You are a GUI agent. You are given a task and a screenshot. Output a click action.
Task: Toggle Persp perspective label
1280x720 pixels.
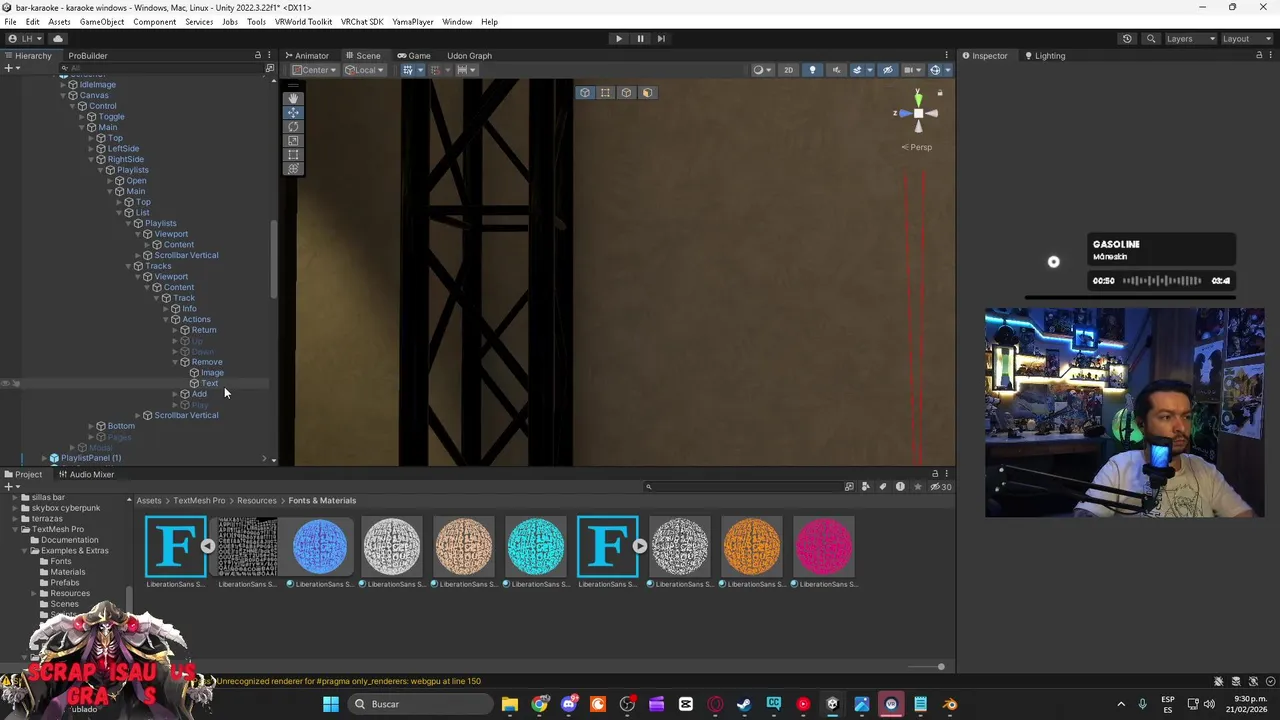coord(917,147)
